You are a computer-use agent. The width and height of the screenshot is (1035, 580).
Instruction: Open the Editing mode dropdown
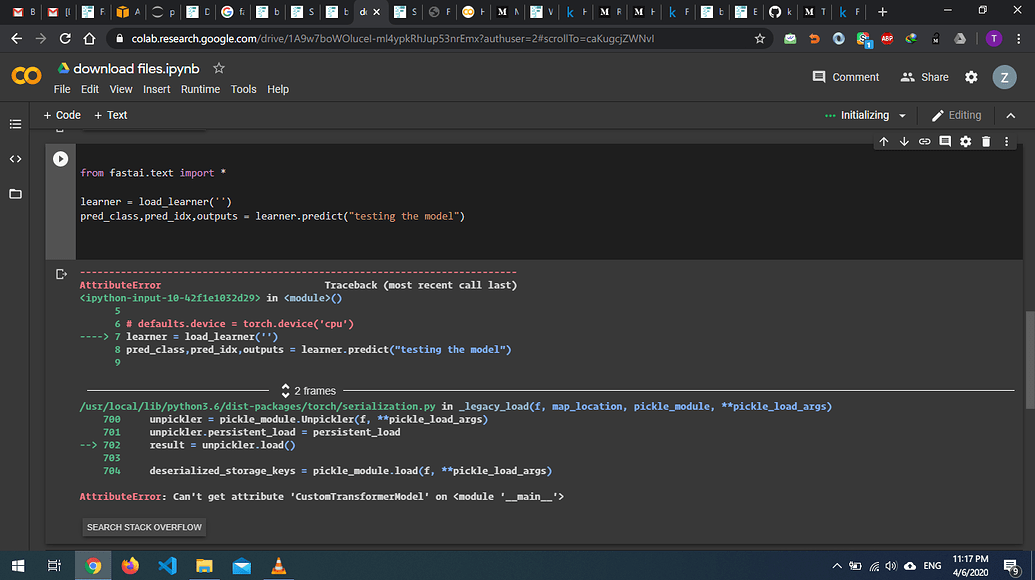pyautogui.click(x=956, y=115)
